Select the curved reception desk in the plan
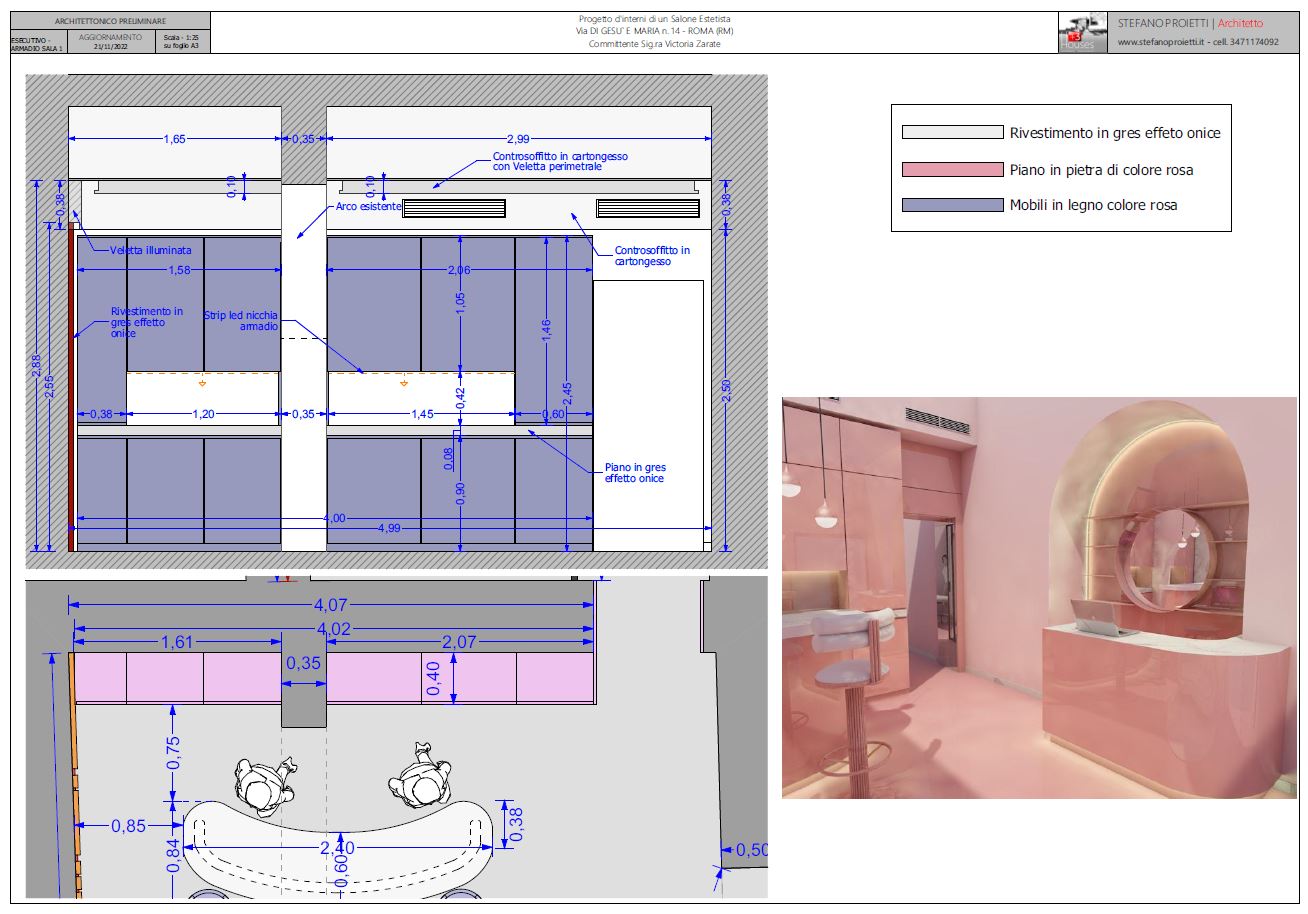The height and width of the screenshot is (914, 1308). pos(340,847)
